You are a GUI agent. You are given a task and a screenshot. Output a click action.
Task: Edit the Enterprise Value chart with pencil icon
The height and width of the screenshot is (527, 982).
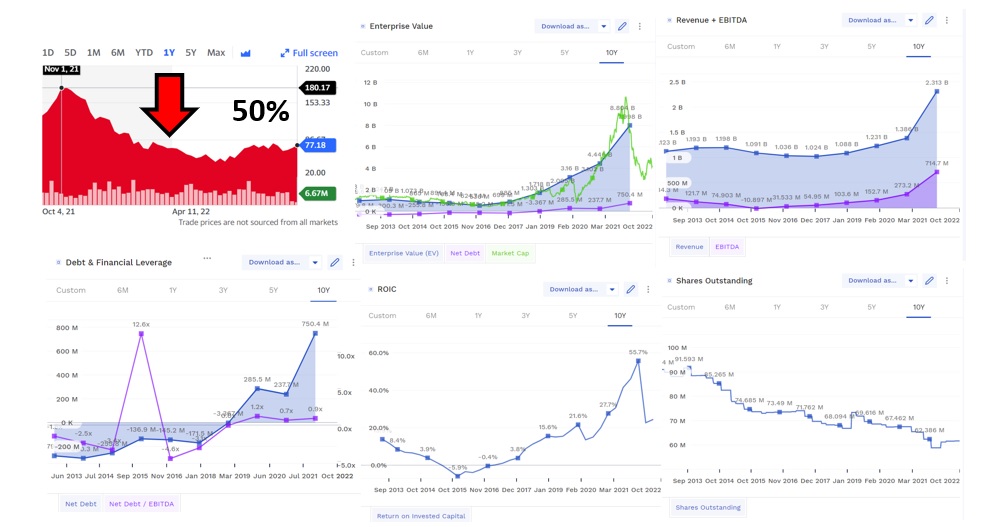[x=622, y=26]
